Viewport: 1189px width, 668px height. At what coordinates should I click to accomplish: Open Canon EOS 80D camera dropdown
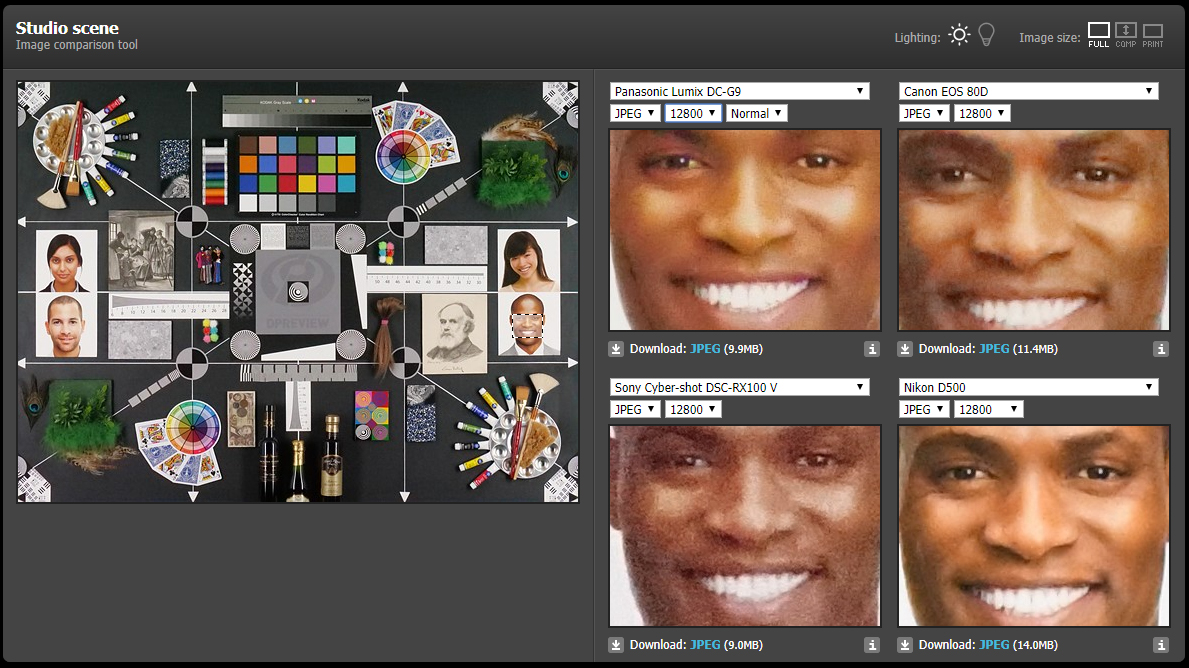[x=1028, y=91]
